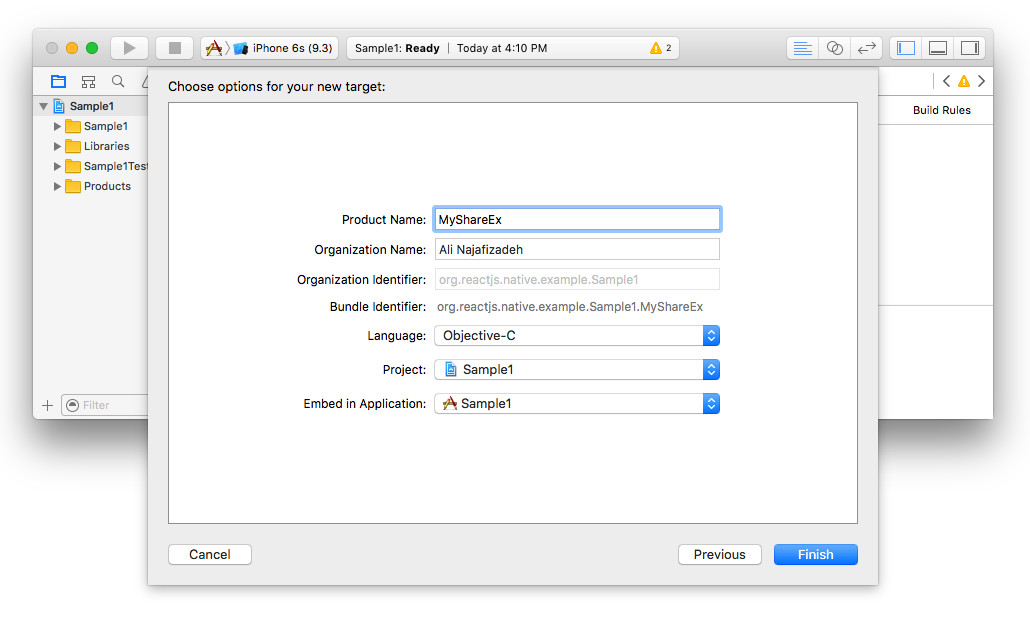This screenshot has height=623, width=1030.
Task: Select the Products folder row
Action: click(91, 186)
